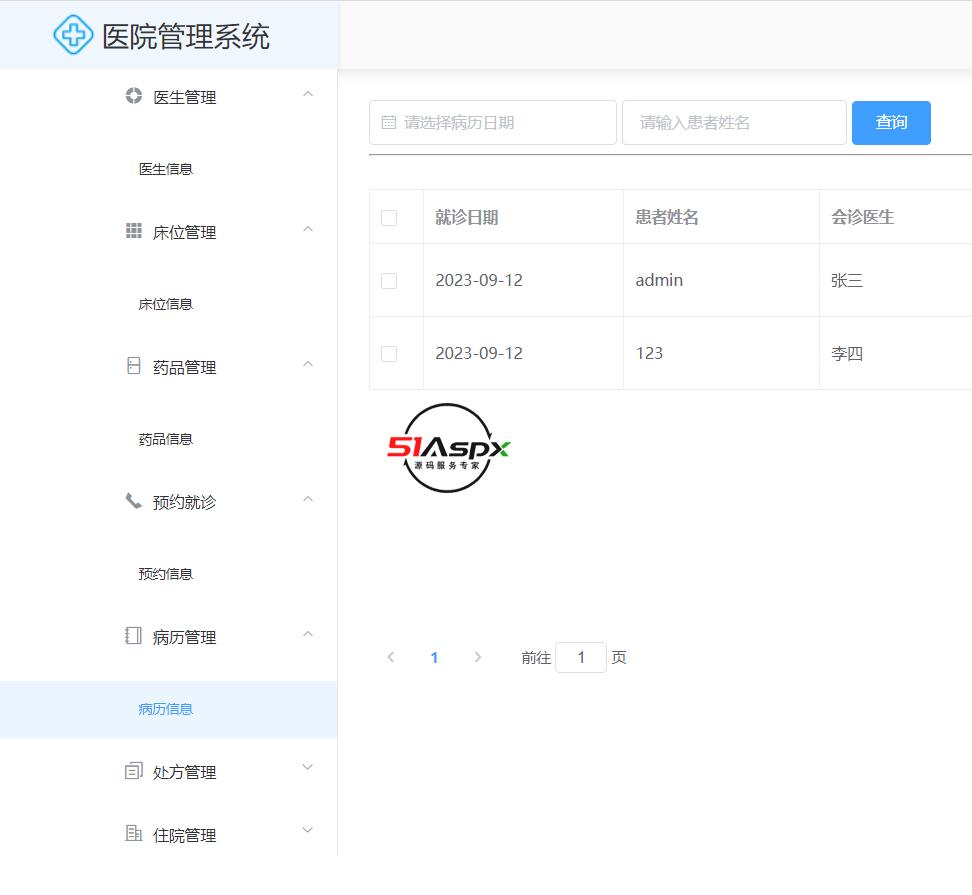
Task: Click the 病历管理 menu label
Action: 185,637
